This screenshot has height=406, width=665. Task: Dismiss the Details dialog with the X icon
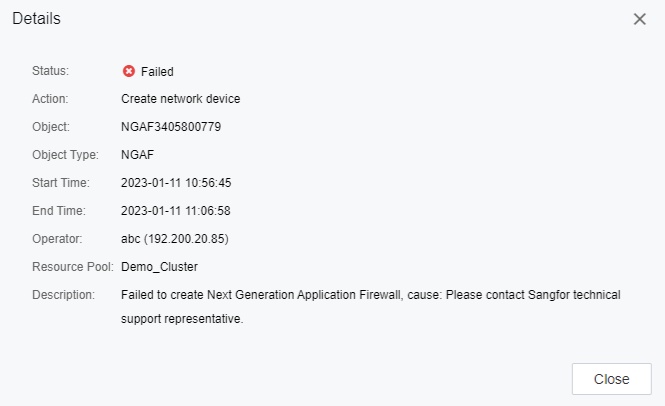coord(640,19)
